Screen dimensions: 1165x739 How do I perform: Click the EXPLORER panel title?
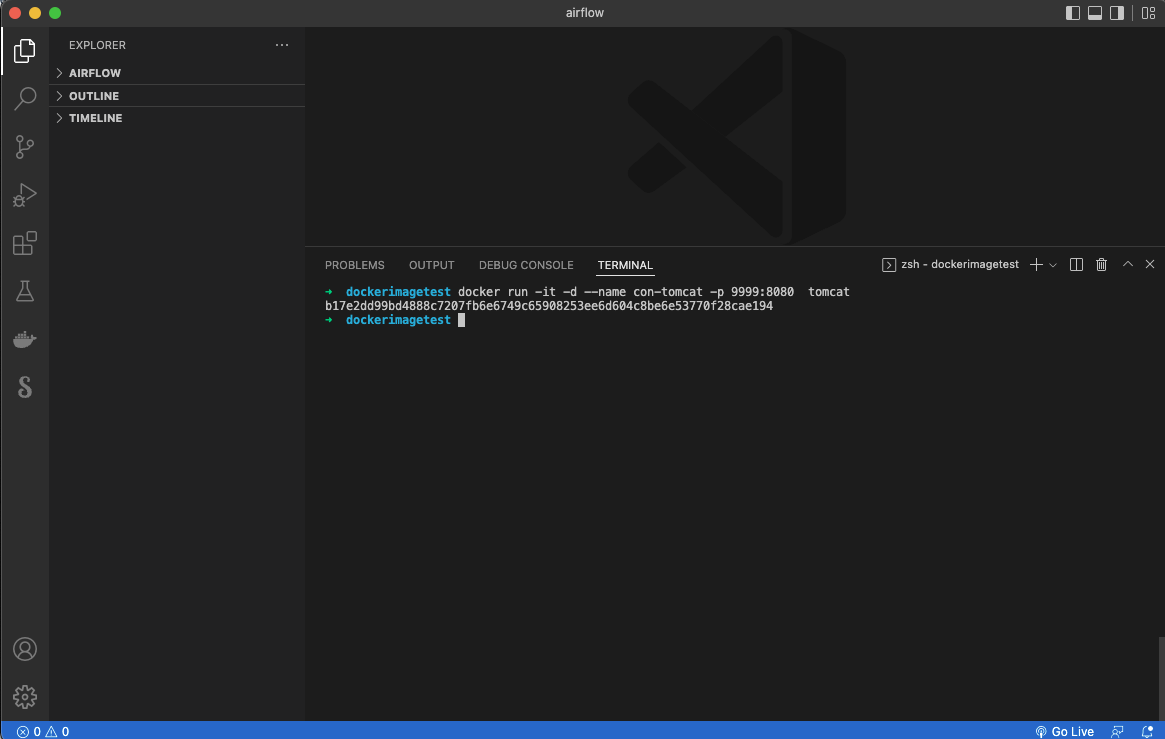[x=97, y=45]
